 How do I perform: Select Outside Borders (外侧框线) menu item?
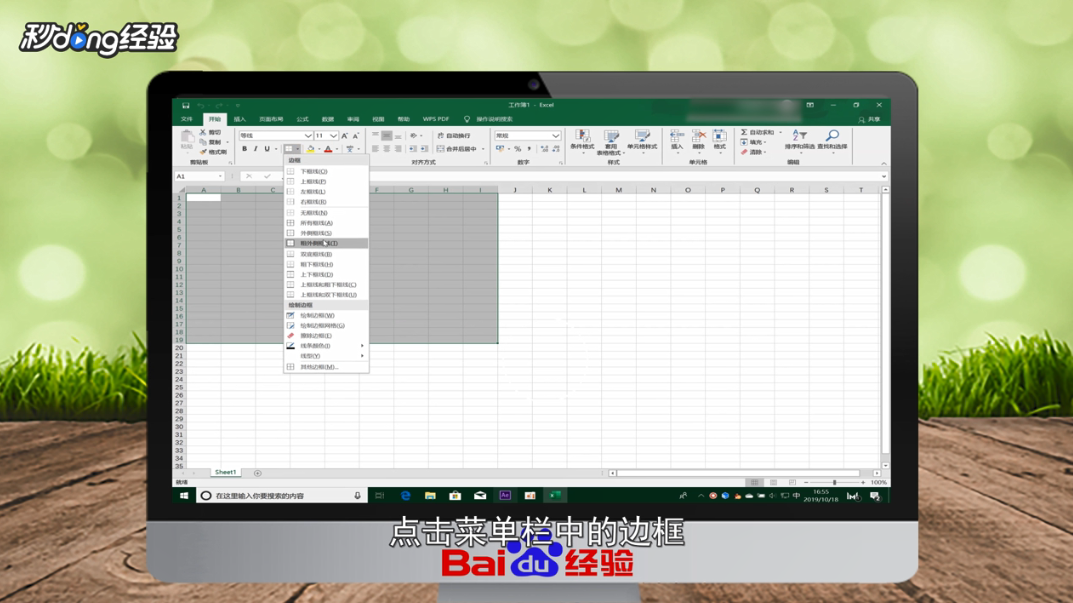(326, 233)
